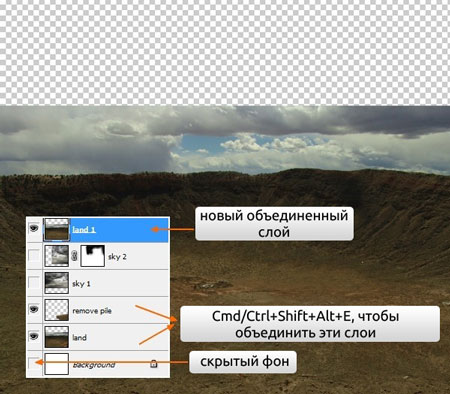Show the sky 2 layer visibility box
450x394 pixels.
point(34,256)
